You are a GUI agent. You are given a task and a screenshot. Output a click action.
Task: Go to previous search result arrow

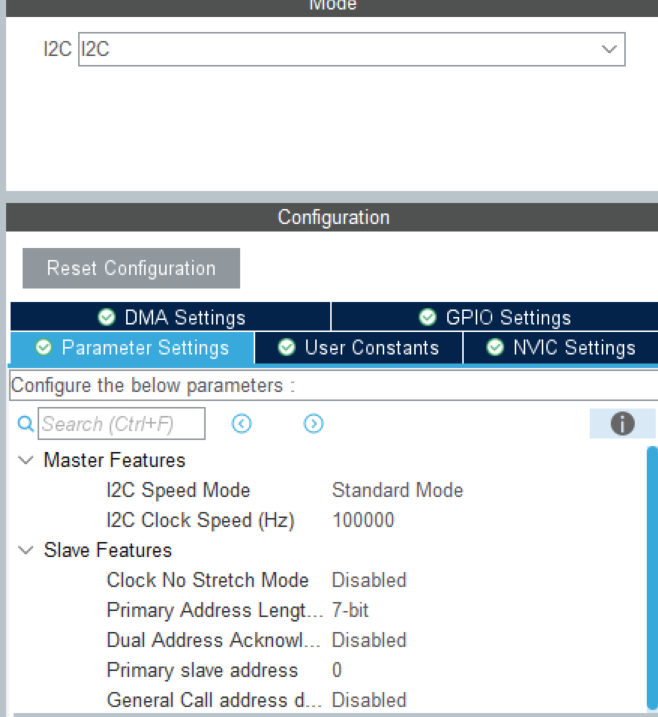(x=241, y=424)
